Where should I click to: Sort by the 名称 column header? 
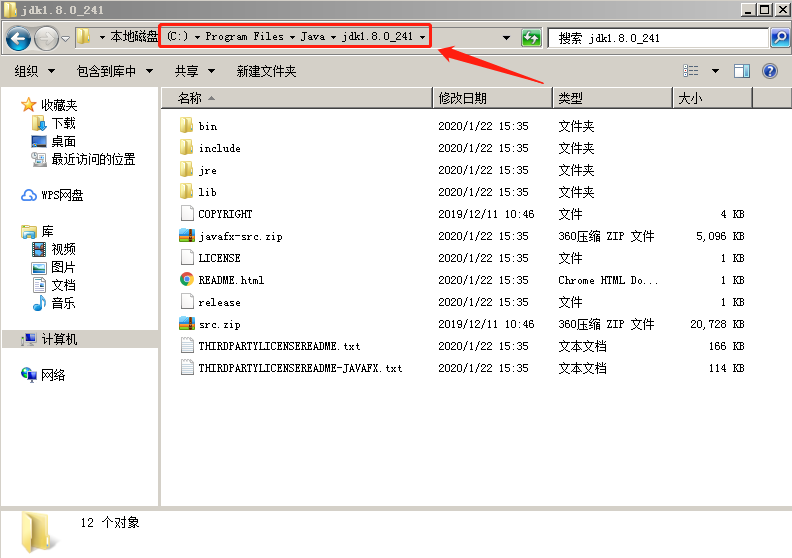click(297, 98)
